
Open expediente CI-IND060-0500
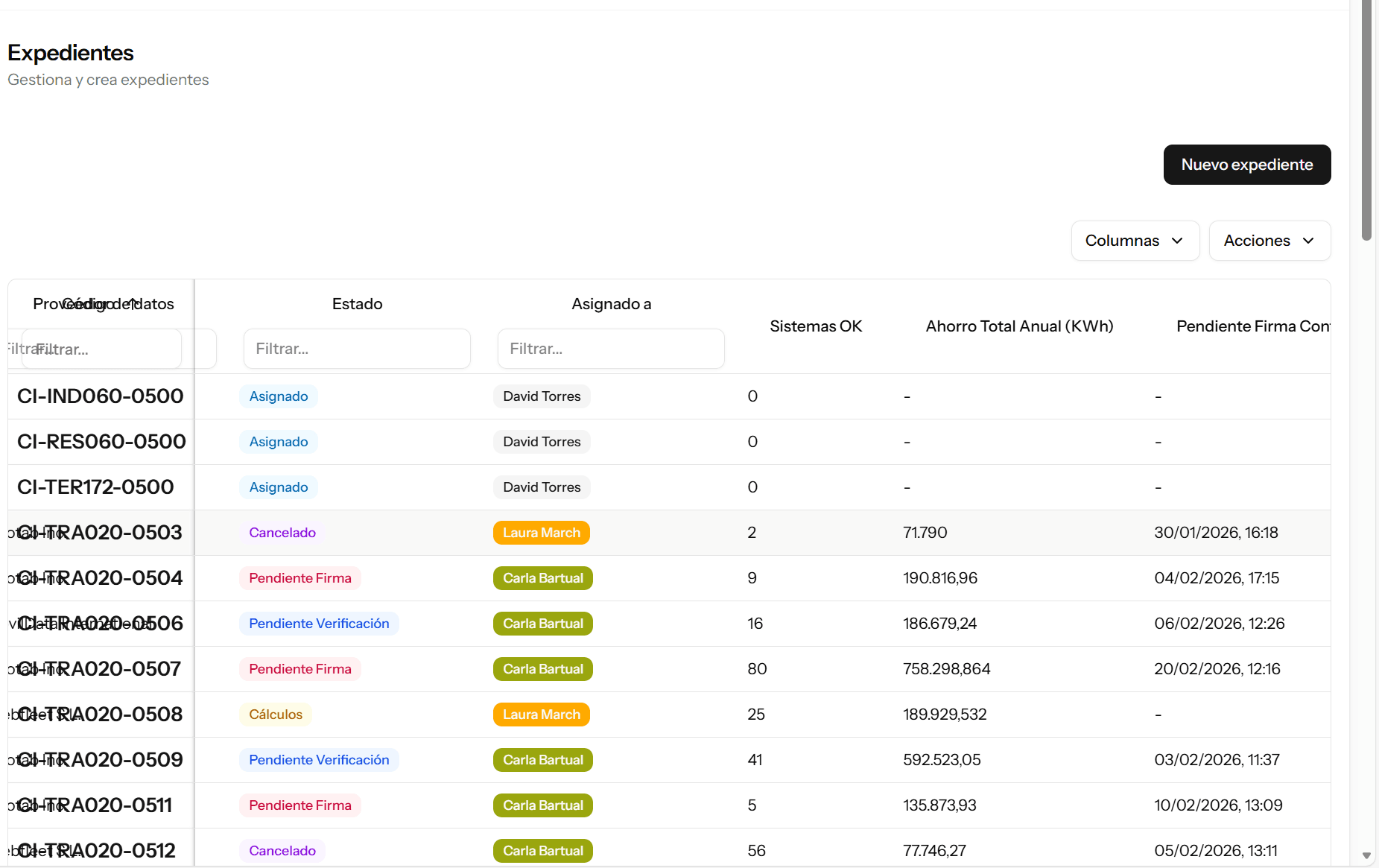[x=100, y=396]
